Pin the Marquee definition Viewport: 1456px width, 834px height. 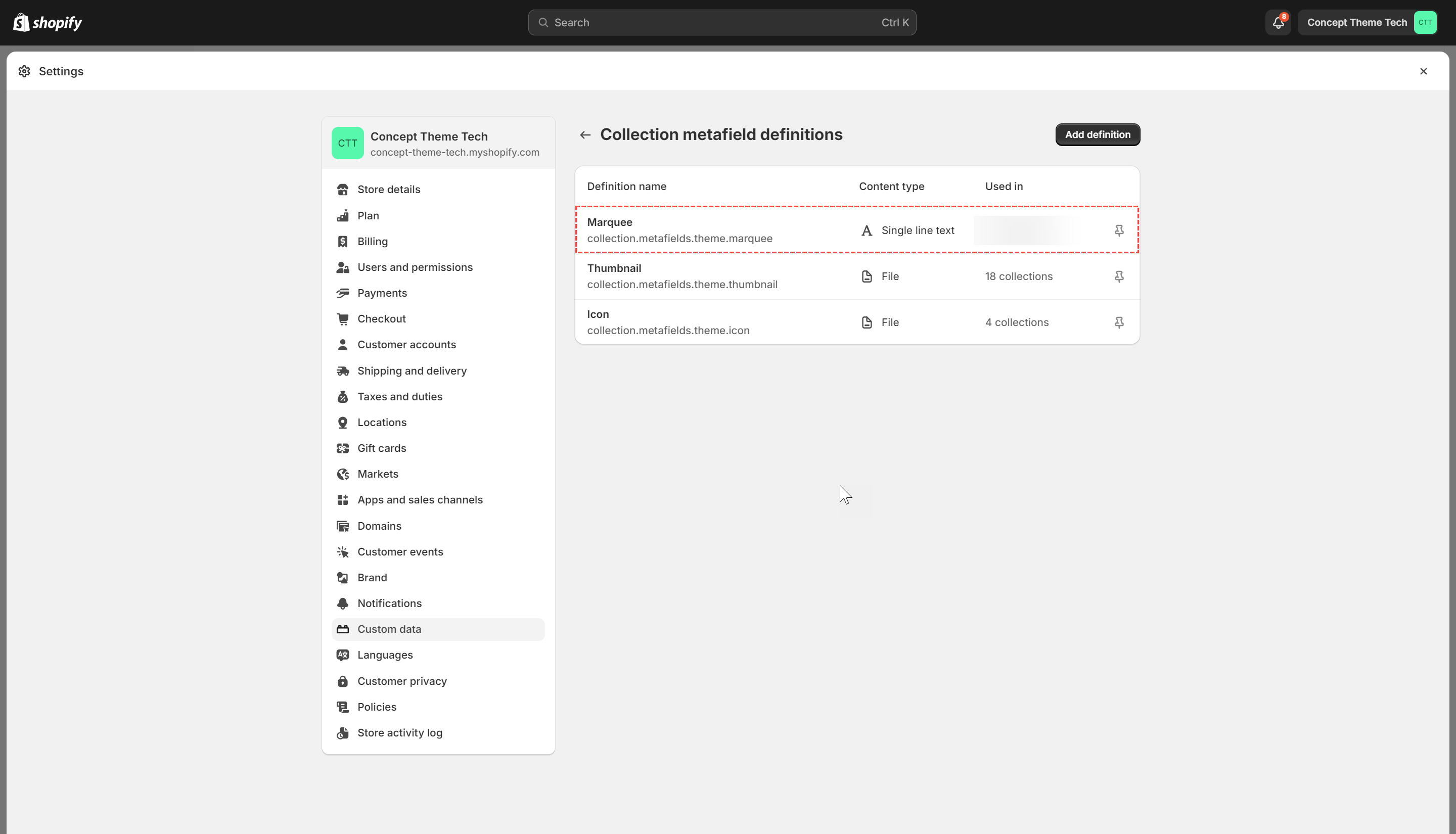pos(1119,230)
